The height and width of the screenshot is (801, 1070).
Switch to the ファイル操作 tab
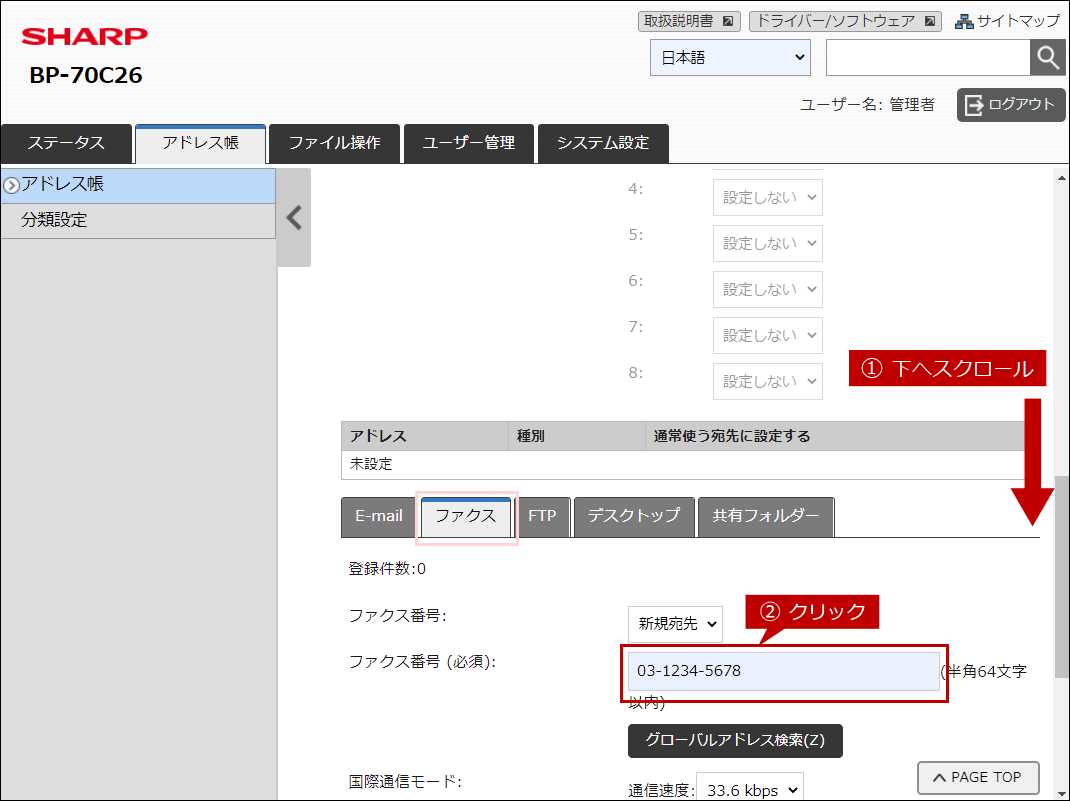point(334,143)
